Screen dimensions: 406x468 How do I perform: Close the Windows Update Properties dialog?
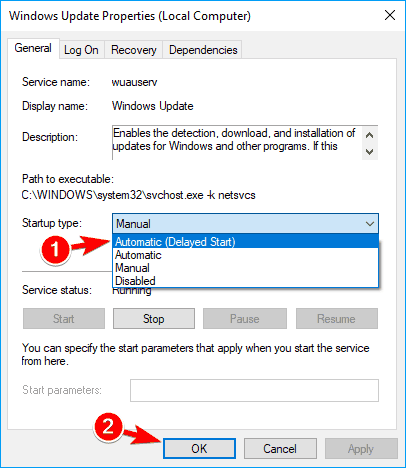pyautogui.click(x=390, y=15)
